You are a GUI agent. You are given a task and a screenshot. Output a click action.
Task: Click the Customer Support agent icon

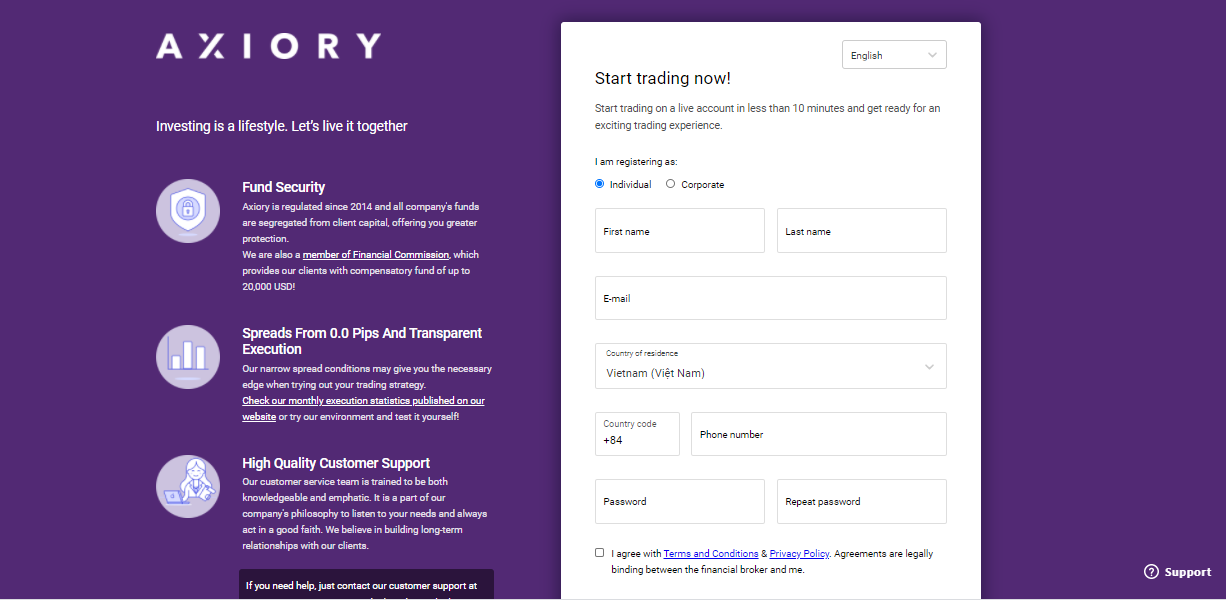pos(188,486)
